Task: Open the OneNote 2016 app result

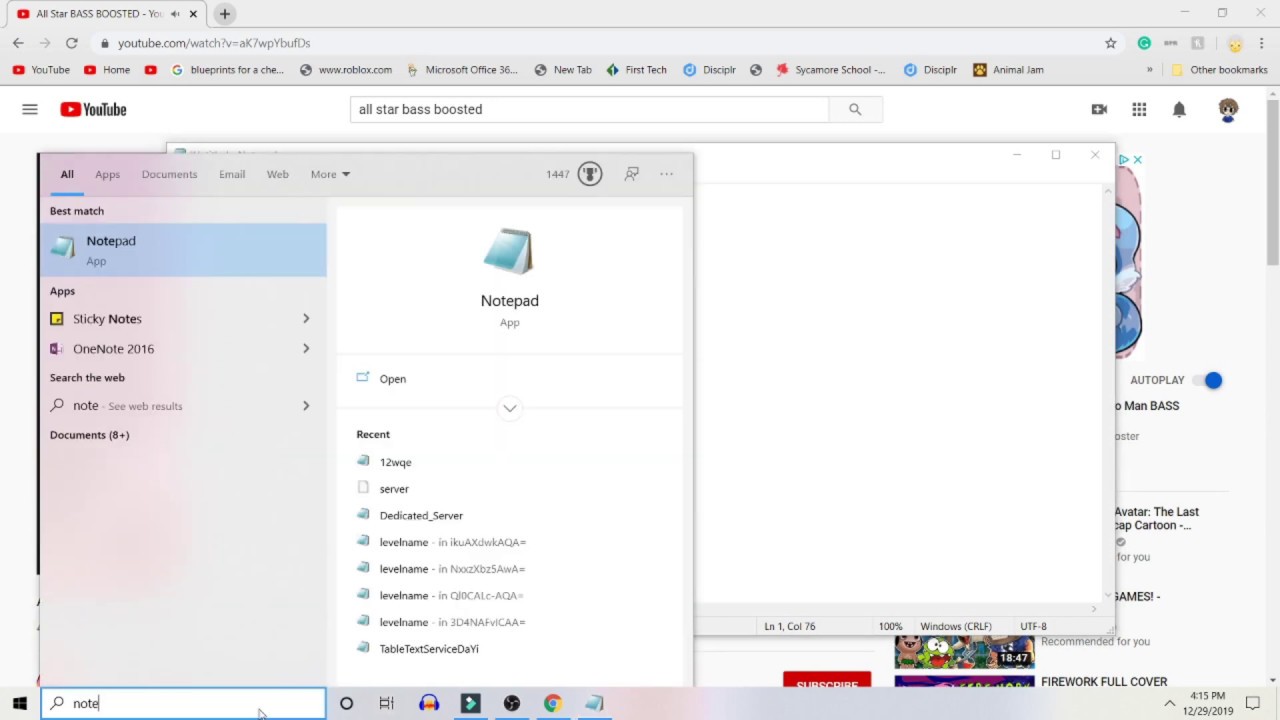Action: (113, 349)
